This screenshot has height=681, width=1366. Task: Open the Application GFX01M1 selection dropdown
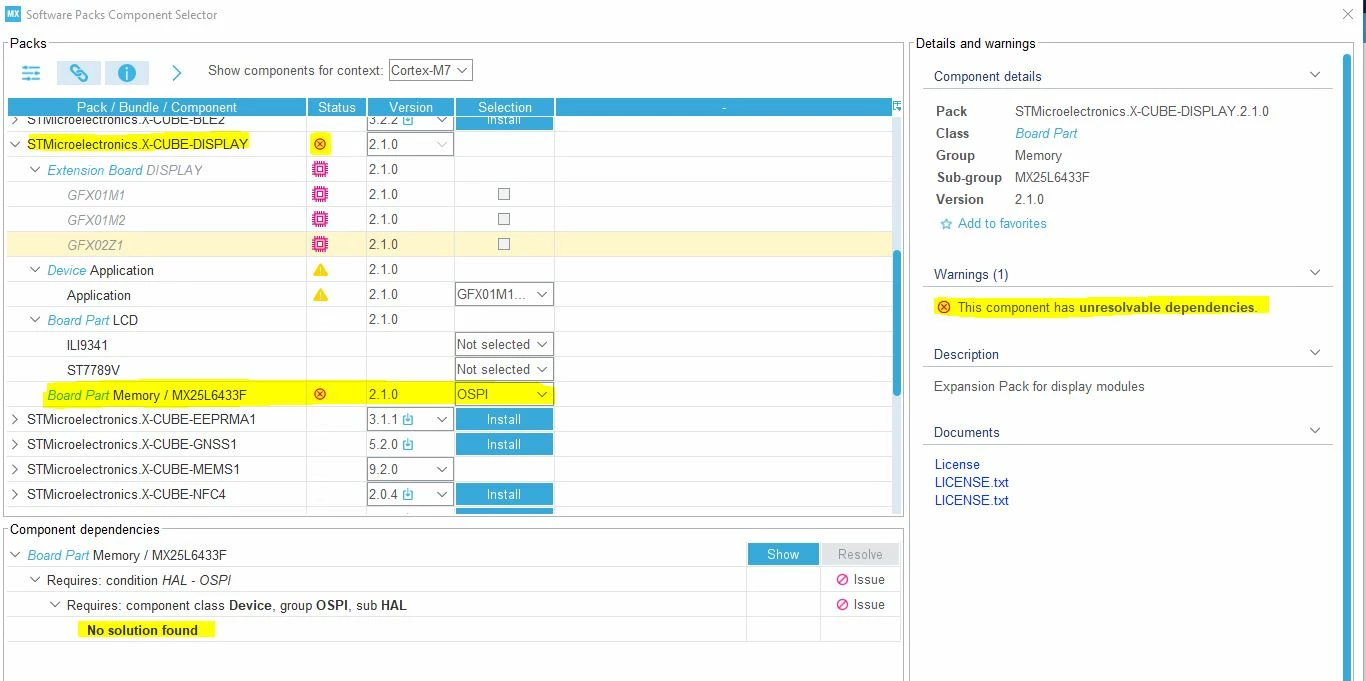[504, 295]
